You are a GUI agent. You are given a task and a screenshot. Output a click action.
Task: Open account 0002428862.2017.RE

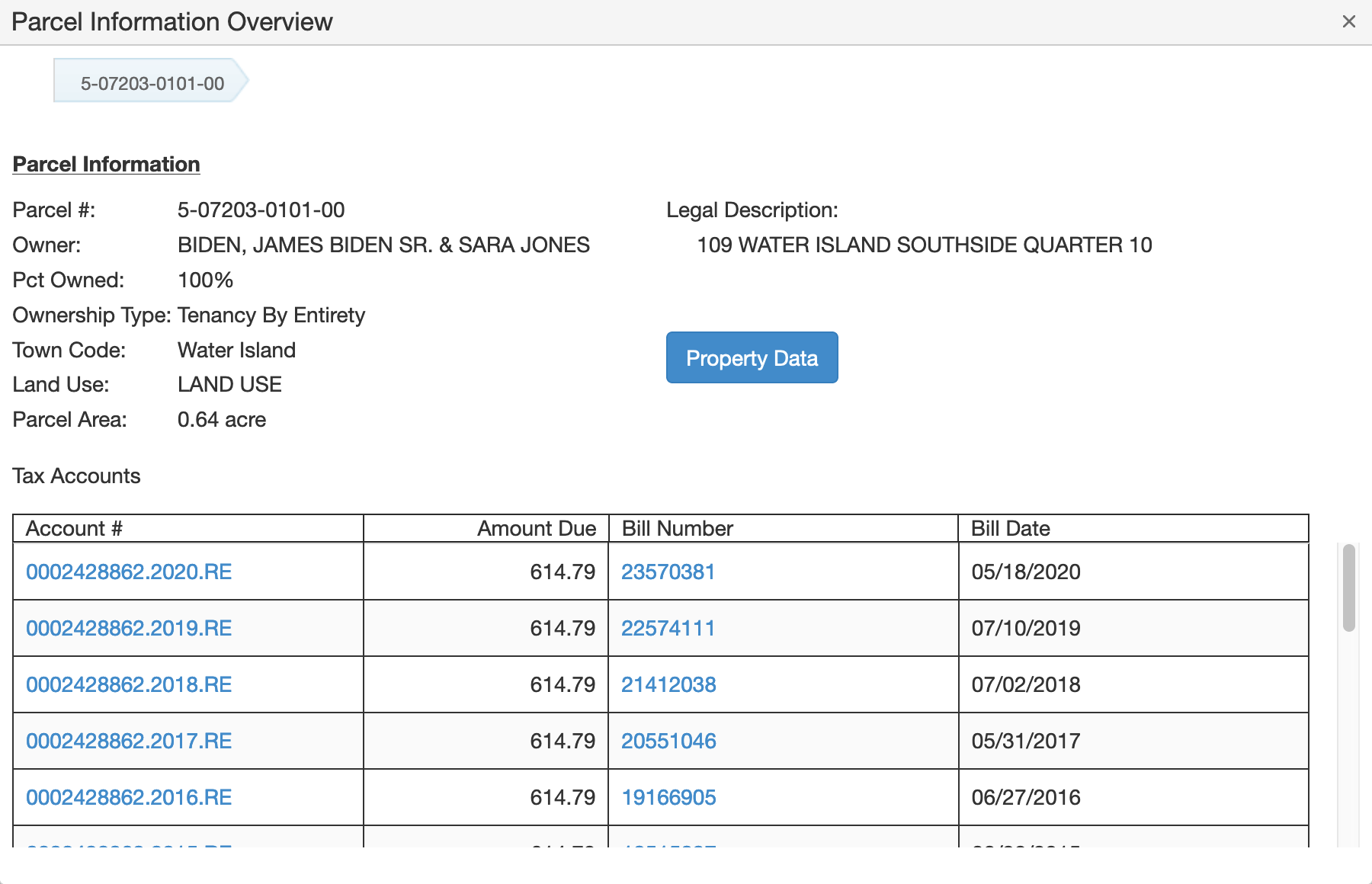tap(129, 741)
